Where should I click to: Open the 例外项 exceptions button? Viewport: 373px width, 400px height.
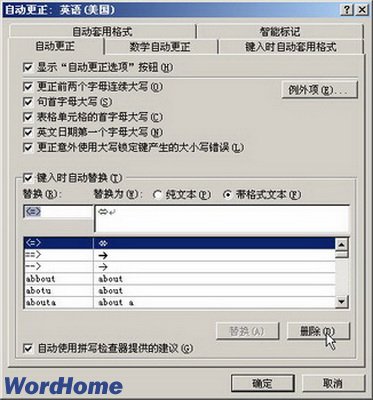pyautogui.click(x=319, y=89)
